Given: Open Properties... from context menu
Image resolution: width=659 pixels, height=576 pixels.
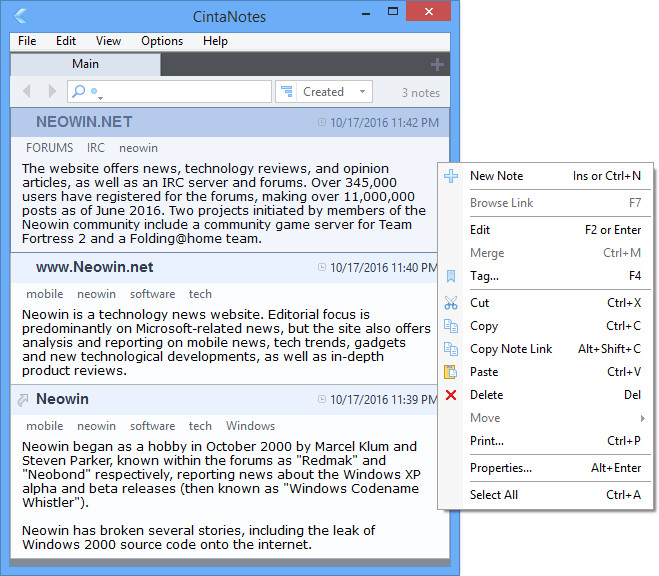Looking at the screenshot, I should tap(546, 468).
